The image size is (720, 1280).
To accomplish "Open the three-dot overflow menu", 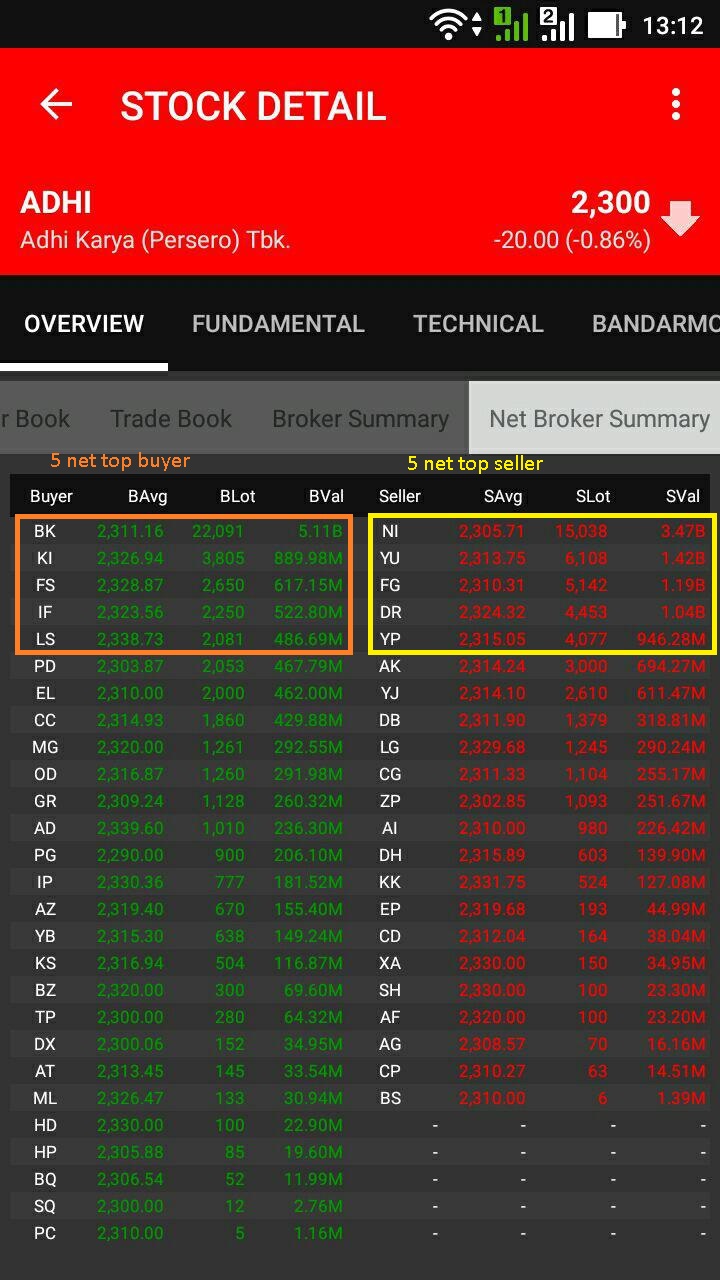I will 676,105.
